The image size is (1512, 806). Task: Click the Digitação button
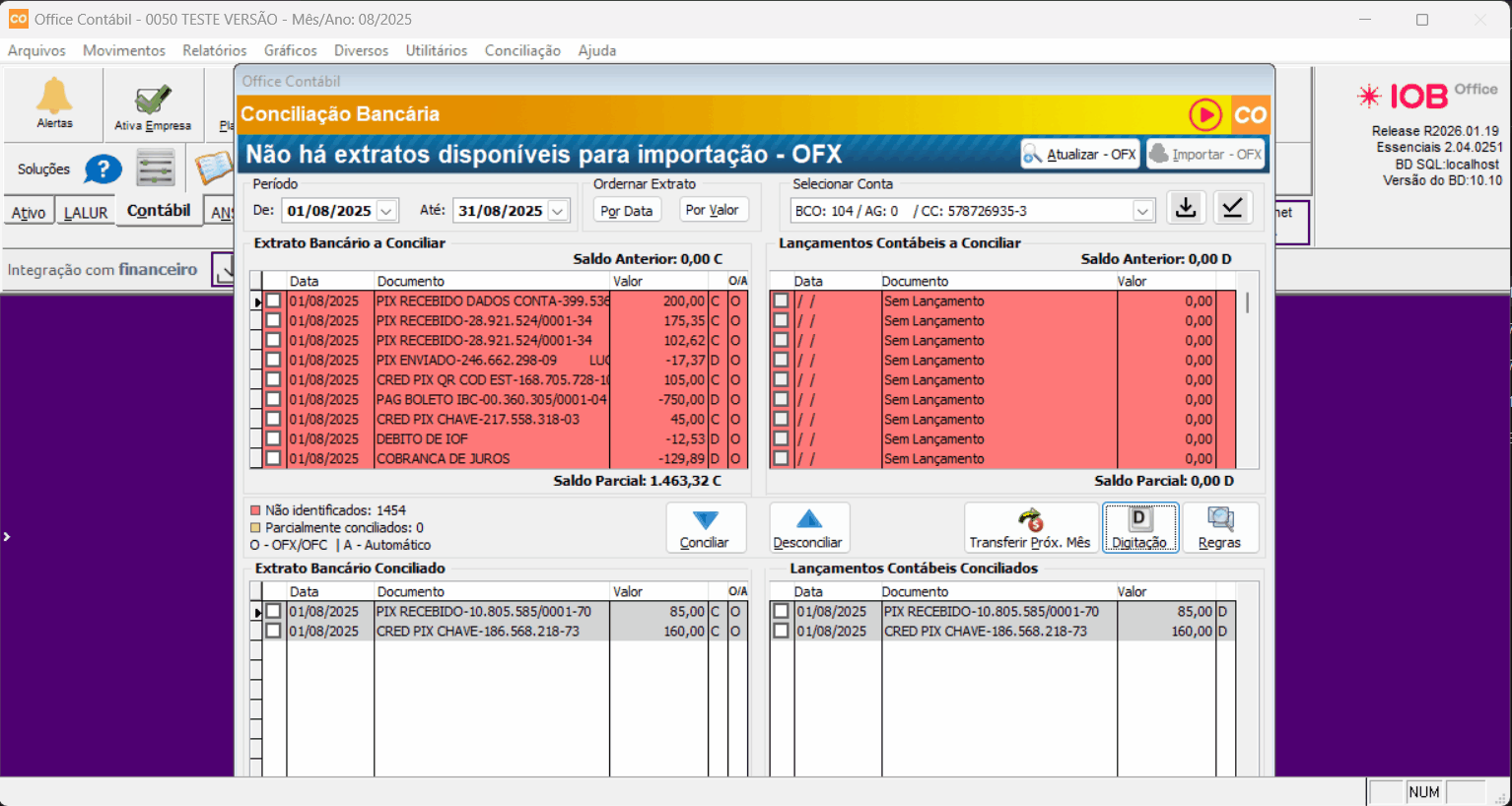(x=1139, y=528)
